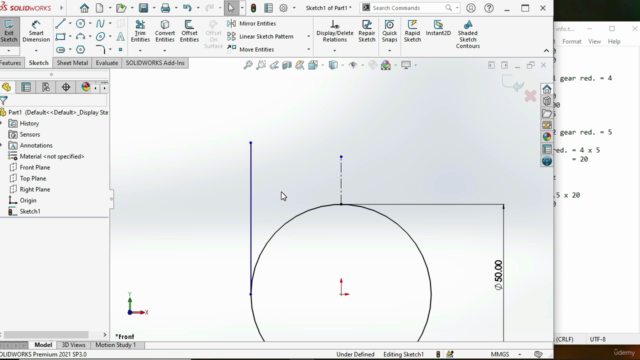The height and width of the screenshot is (360, 640).
Task: Click Linear Sketch Pattern
Action: [260, 37]
